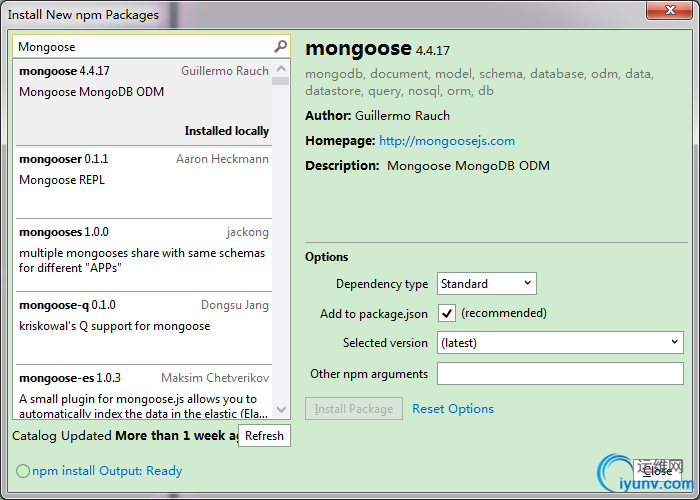Click the Mongoose REPL description text
Image resolution: width=700 pixels, height=500 pixels.
(x=62, y=180)
